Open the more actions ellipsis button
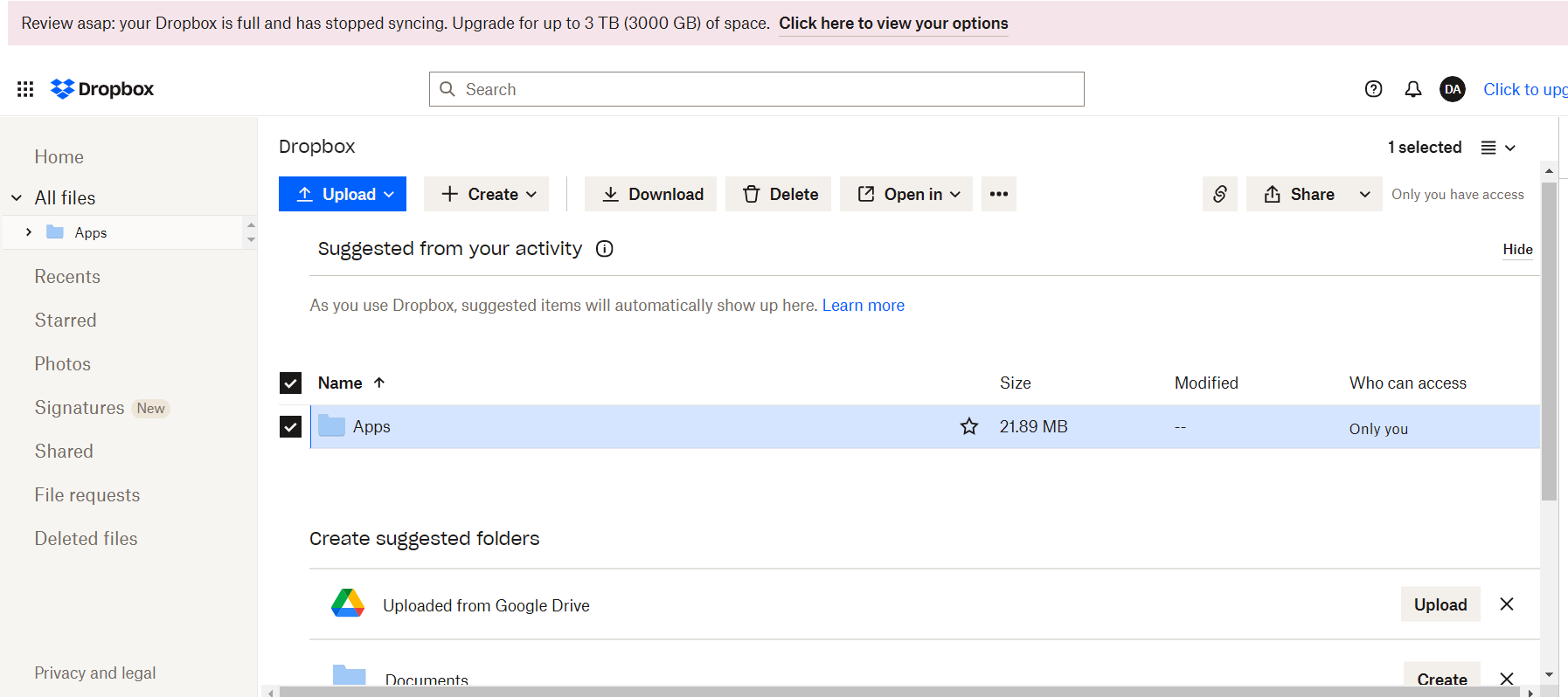This screenshot has width=1568, height=697. (998, 194)
